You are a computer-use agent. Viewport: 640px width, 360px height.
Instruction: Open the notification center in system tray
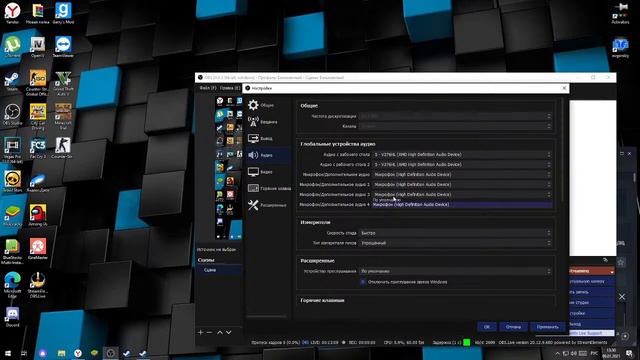coord(629,353)
